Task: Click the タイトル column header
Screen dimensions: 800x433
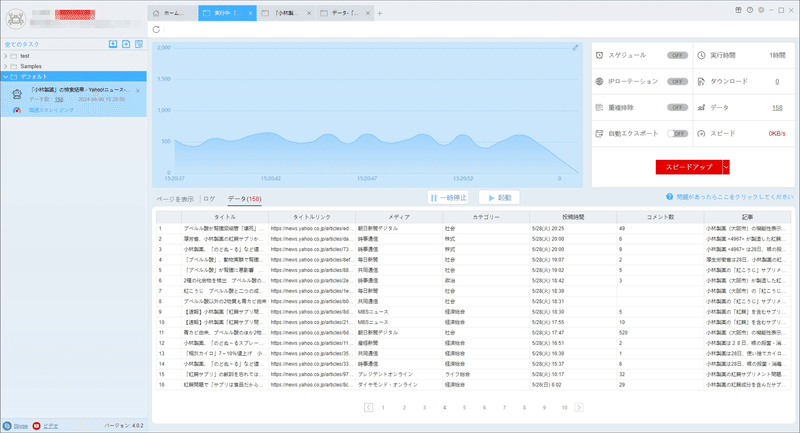Action: tap(225, 217)
